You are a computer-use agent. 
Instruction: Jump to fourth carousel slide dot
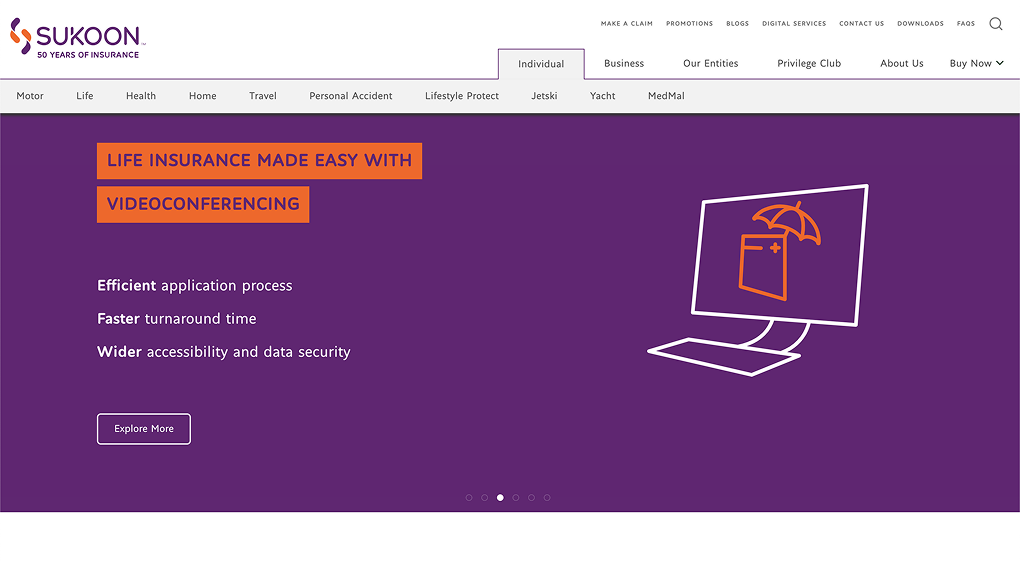[x=516, y=498]
